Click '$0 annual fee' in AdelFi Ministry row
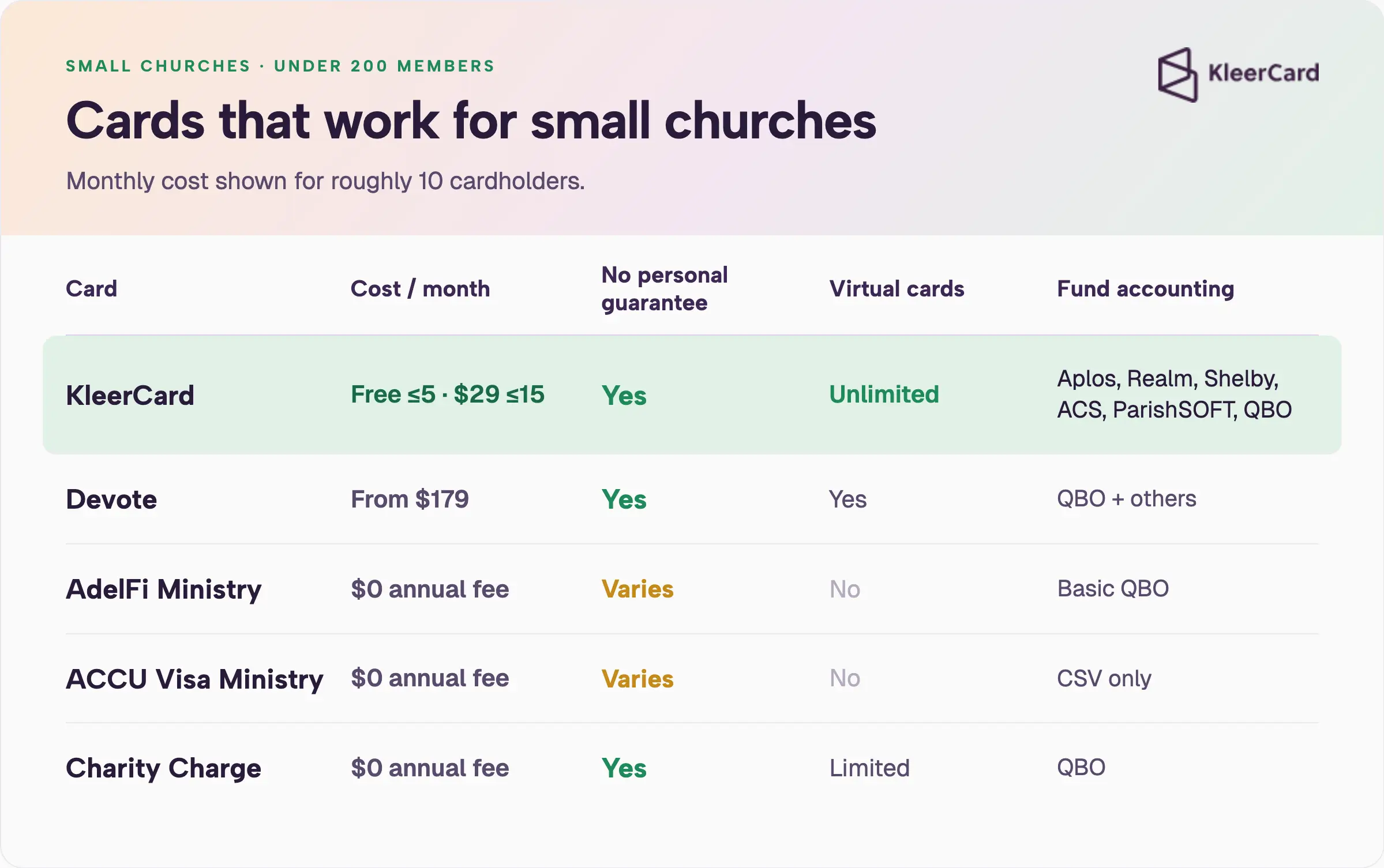Viewport: 1384px width, 868px height. tap(430, 589)
